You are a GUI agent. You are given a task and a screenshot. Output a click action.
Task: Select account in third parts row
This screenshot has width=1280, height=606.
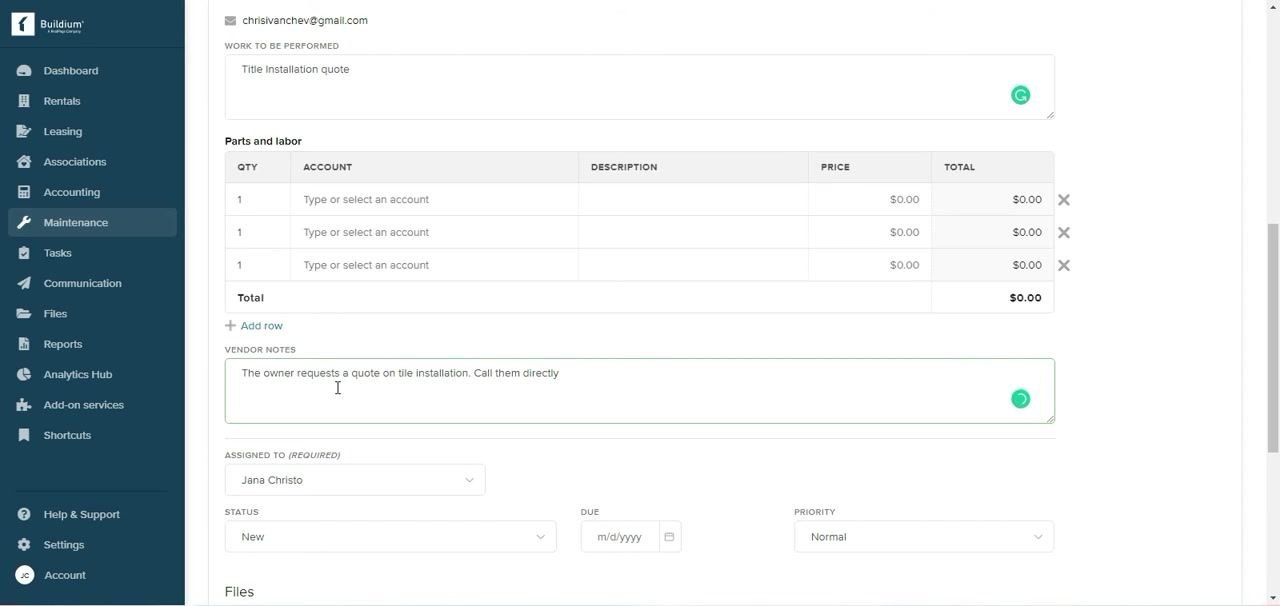(434, 265)
